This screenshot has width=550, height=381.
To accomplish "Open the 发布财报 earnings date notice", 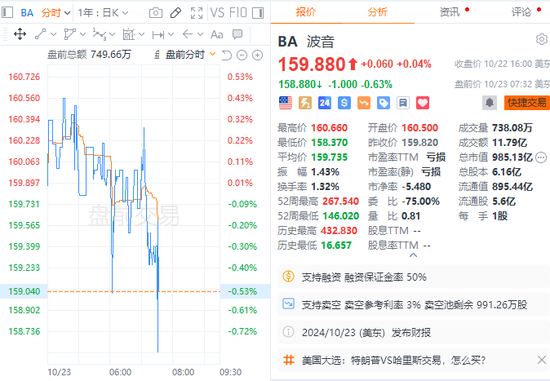I will (414, 332).
